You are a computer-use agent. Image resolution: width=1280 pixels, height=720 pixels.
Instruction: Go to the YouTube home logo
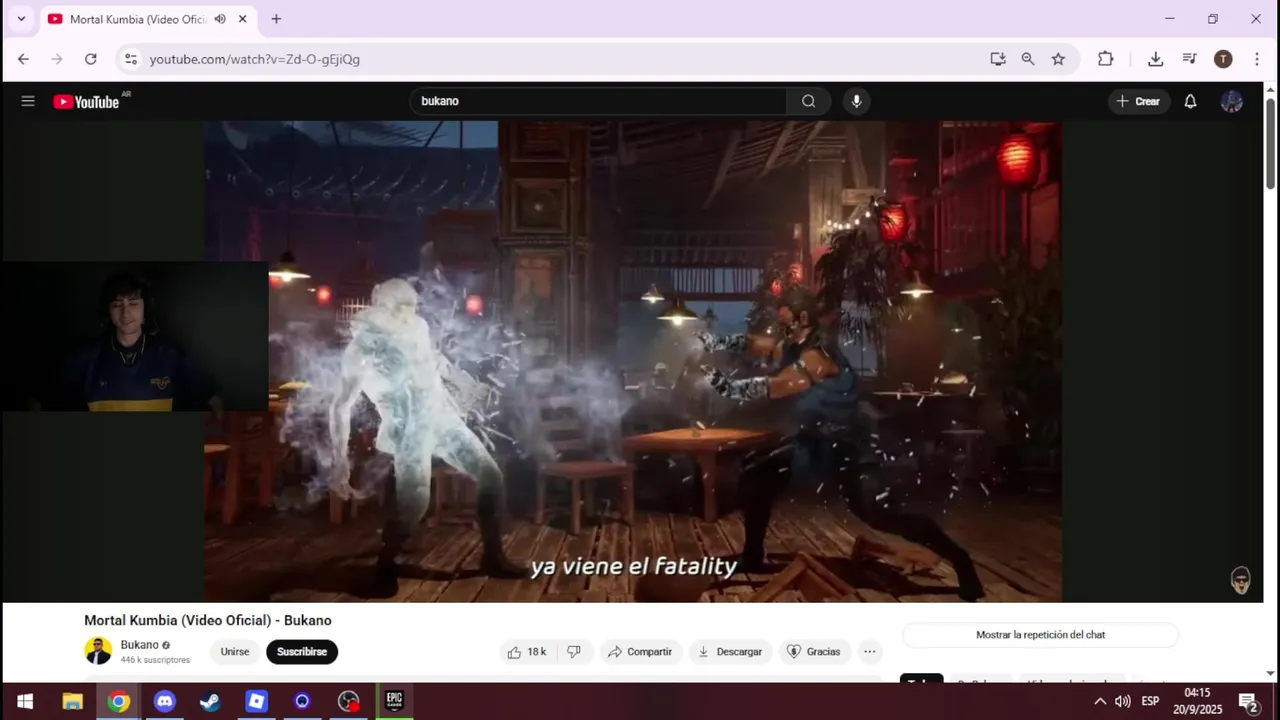[86, 101]
